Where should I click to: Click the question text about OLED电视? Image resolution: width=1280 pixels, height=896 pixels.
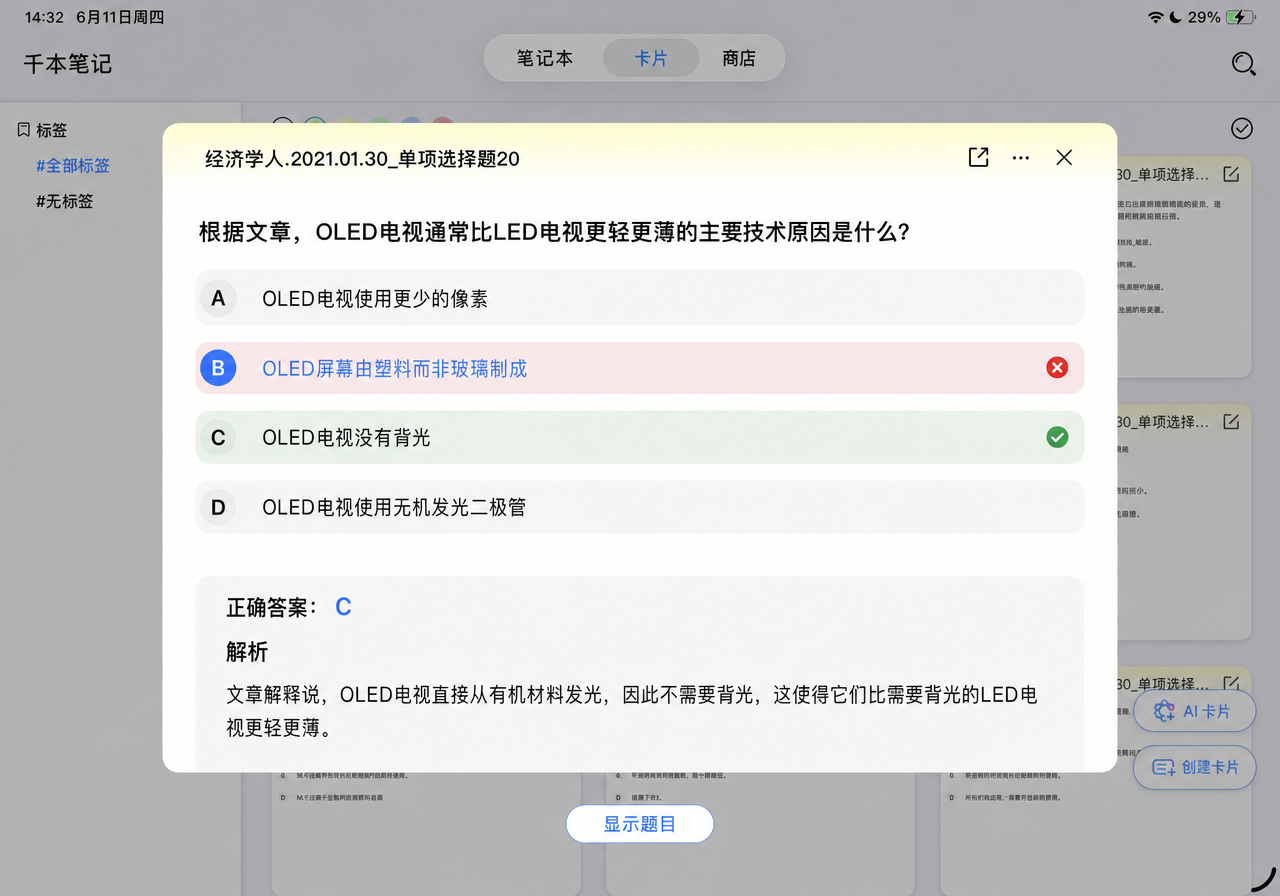point(554,232)
